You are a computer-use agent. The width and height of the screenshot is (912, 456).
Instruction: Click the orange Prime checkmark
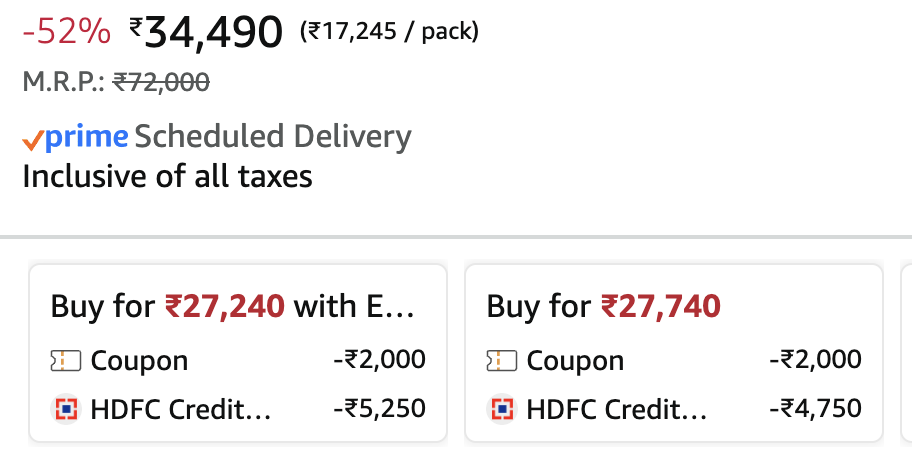click(x=33, y=140)
